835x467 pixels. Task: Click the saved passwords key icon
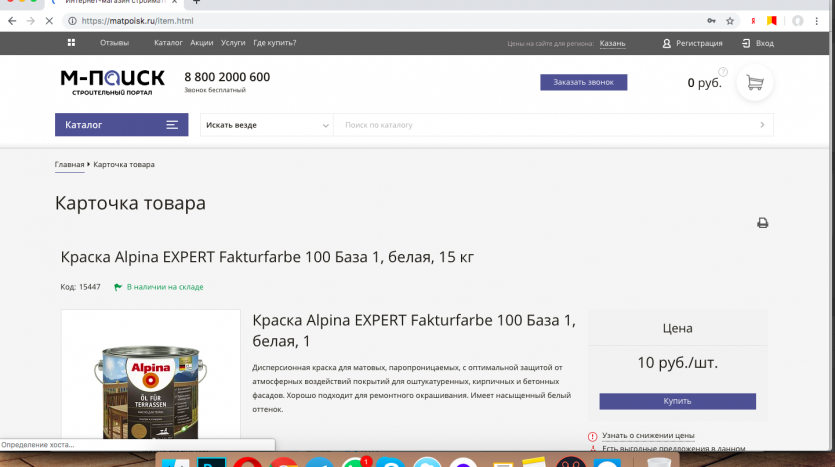(x=711, y=20)
